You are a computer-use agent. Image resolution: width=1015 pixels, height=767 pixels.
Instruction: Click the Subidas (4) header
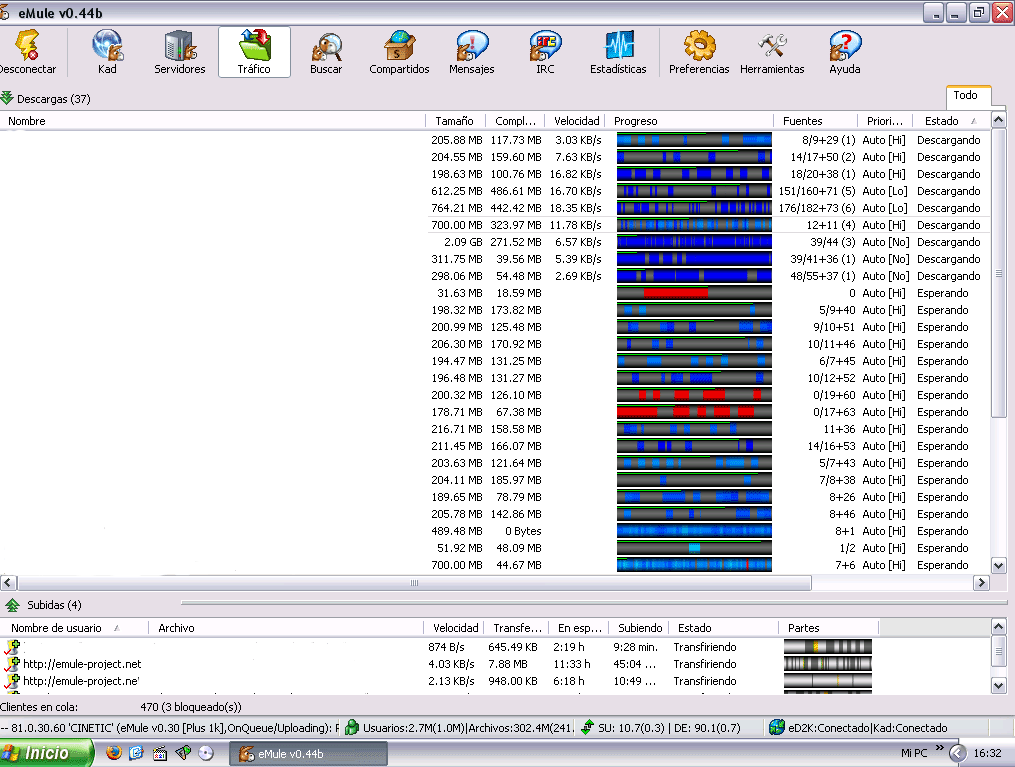[54, 605]
